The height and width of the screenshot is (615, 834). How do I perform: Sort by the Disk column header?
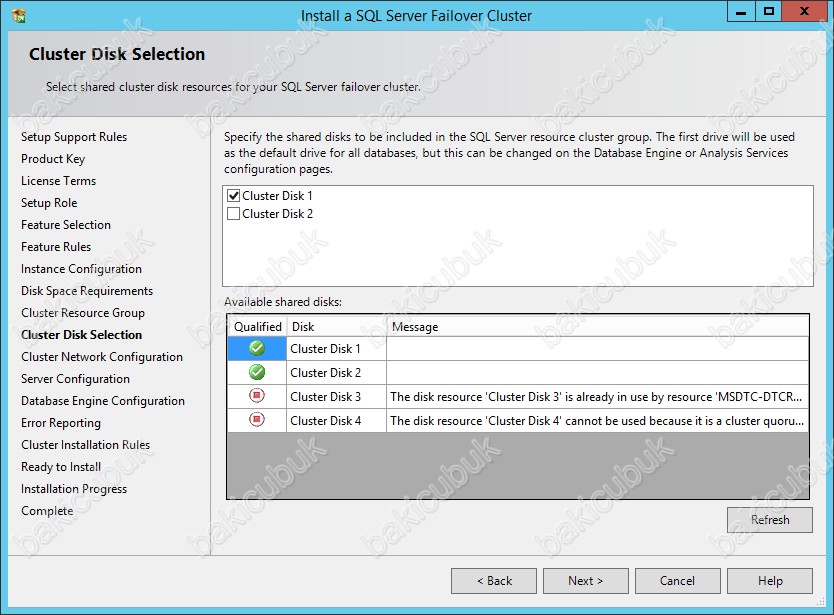click(x=336, y=327)
